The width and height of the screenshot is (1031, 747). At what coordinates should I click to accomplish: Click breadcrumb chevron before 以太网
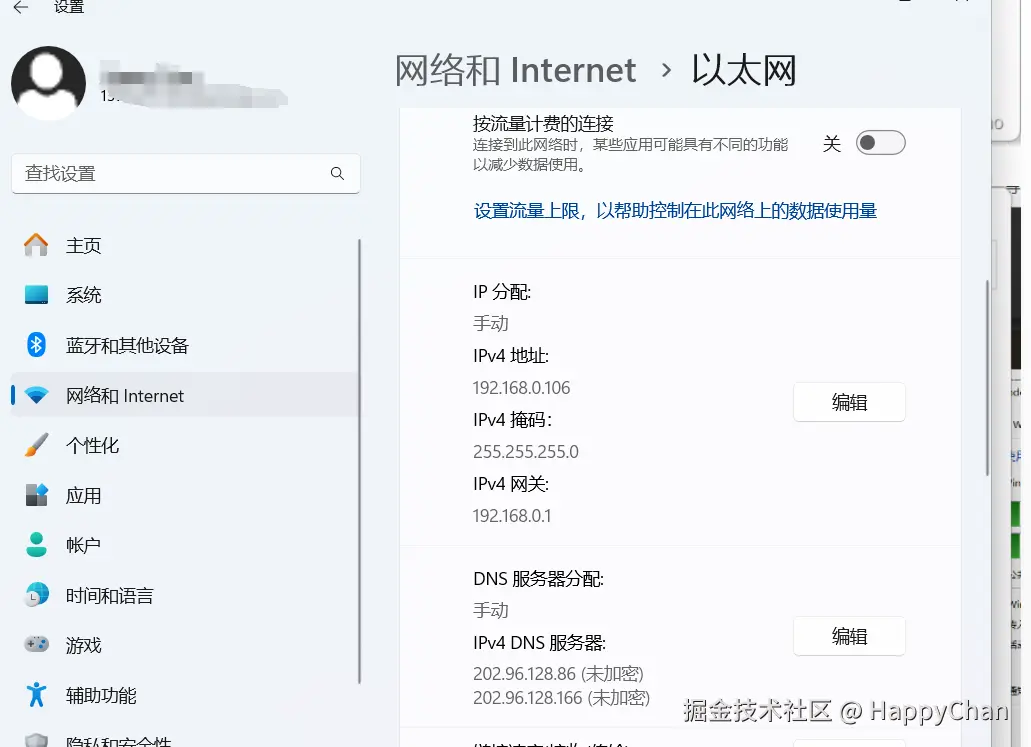(x=666, y=70)
